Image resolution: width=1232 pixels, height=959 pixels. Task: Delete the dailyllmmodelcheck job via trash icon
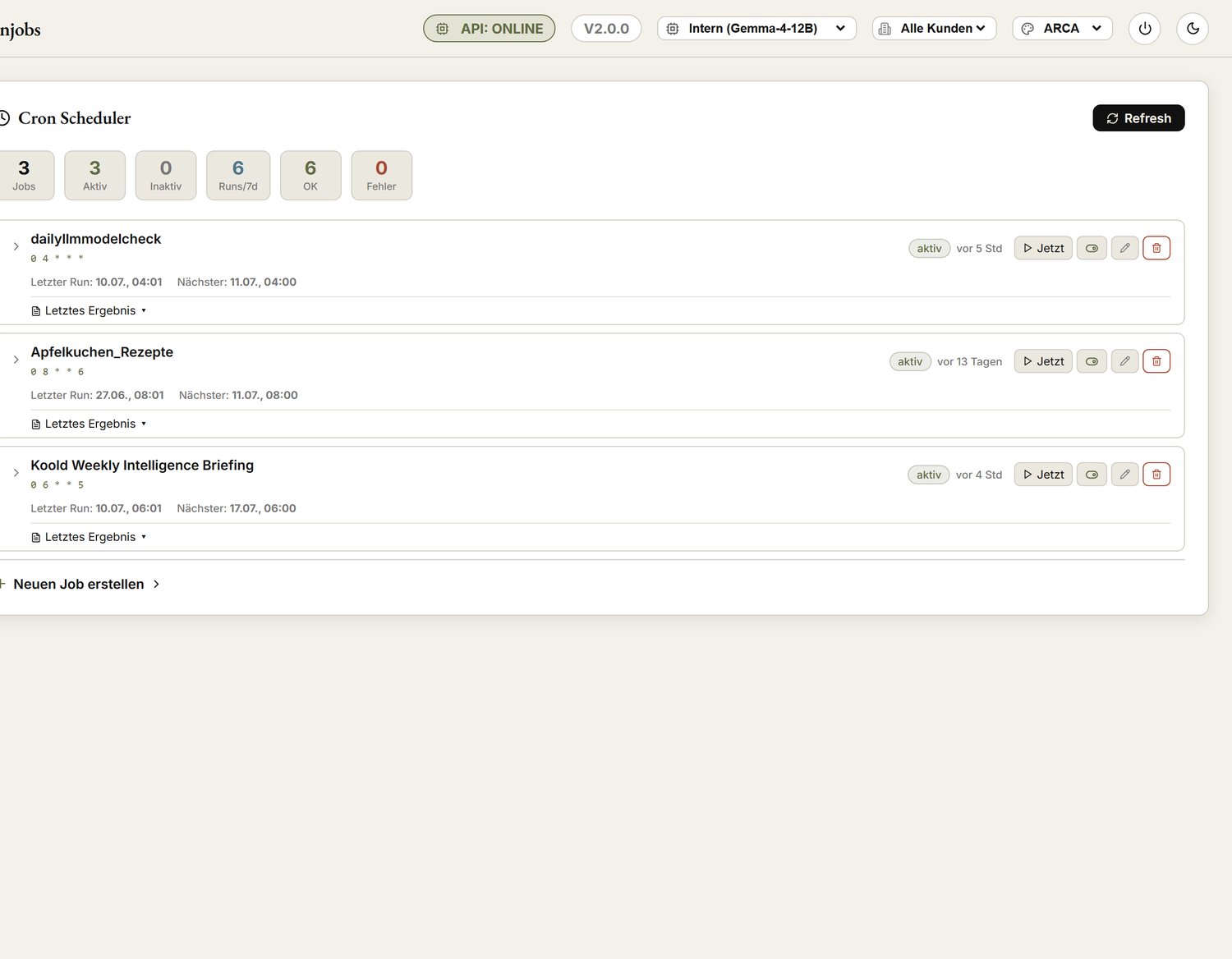[x=1156, y=248]
